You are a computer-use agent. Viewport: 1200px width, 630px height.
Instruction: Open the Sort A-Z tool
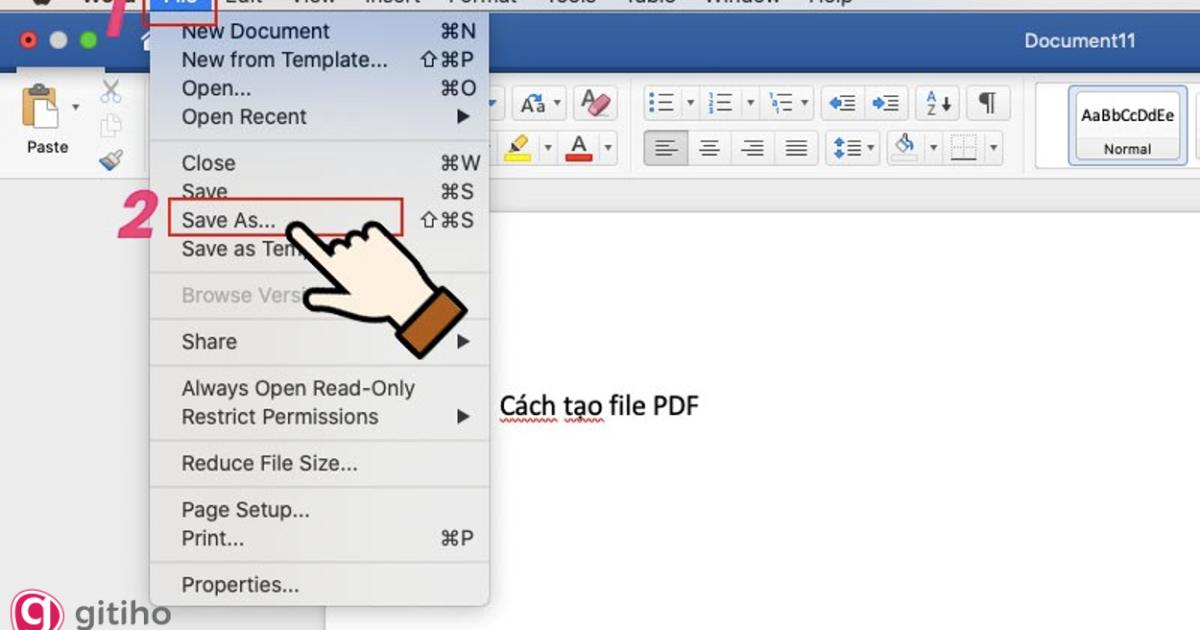936,102
